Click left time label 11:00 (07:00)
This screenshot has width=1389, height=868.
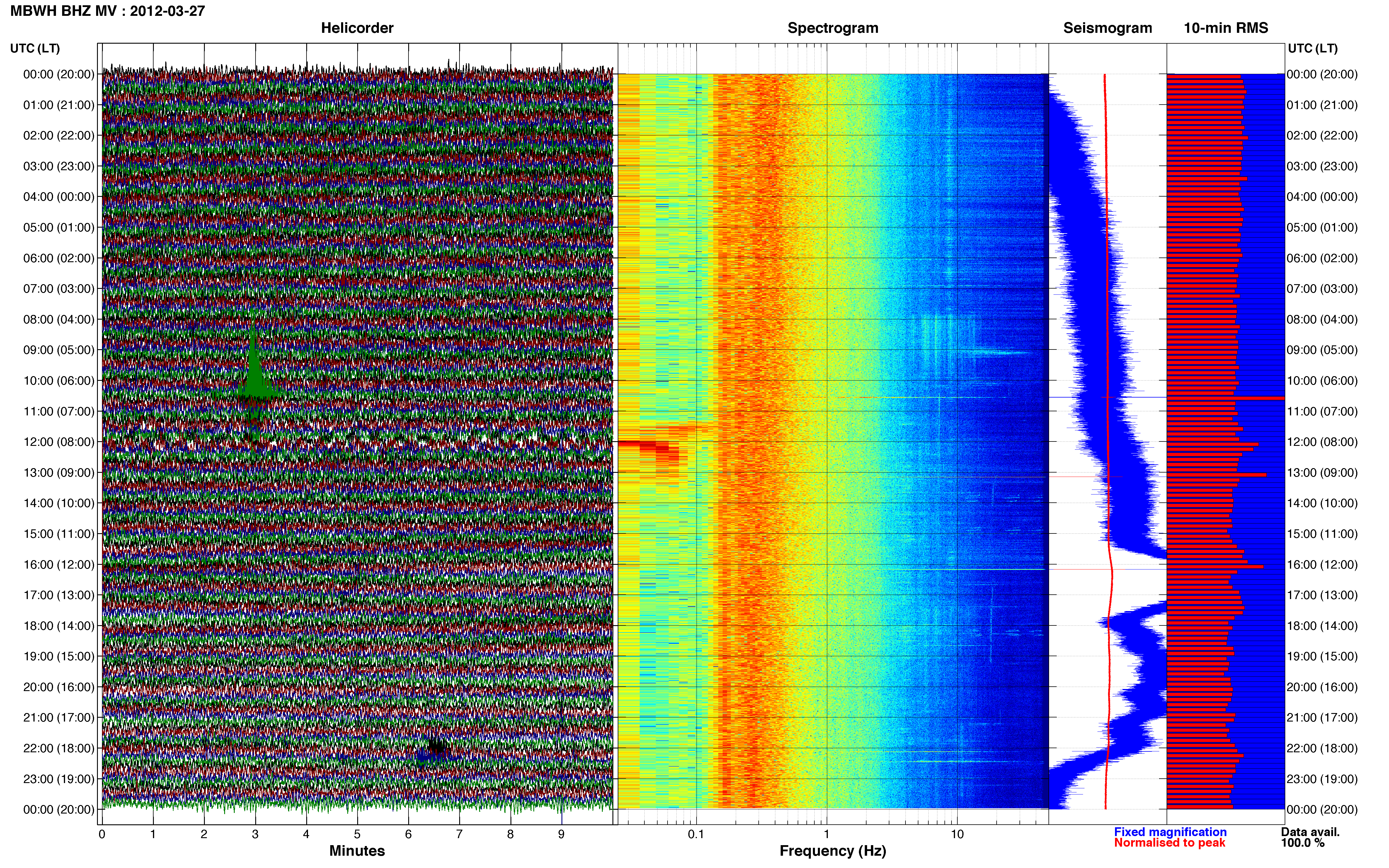tap(59, 412)
